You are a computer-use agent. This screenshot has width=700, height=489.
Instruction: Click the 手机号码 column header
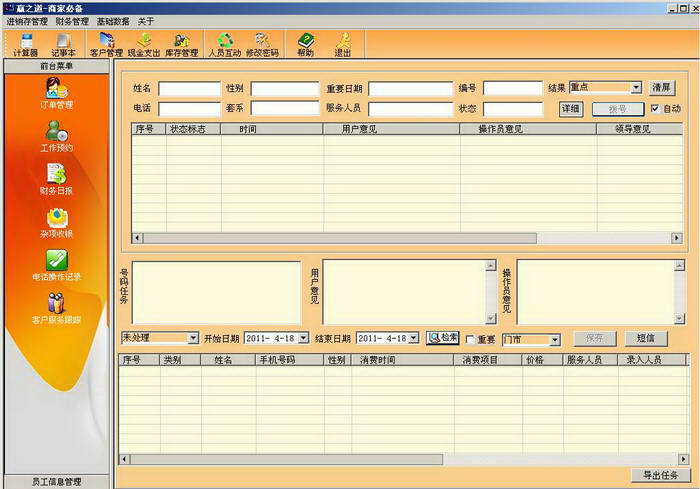click(289, 359)
